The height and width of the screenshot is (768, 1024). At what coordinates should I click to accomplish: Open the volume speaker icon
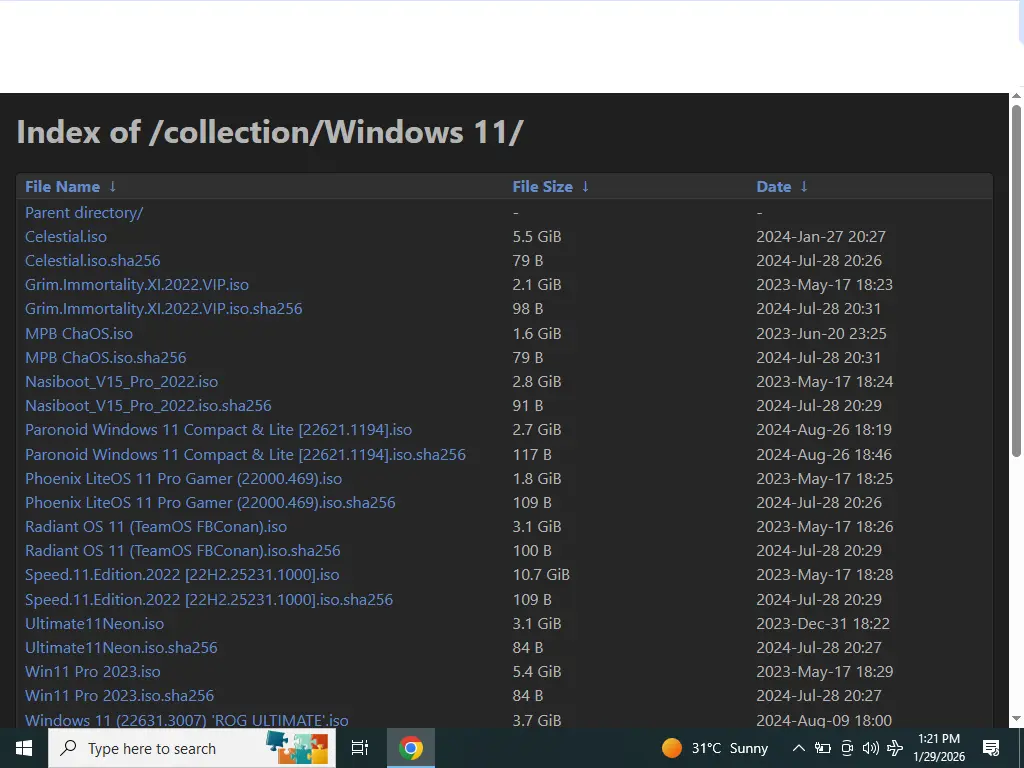(871, 748)
